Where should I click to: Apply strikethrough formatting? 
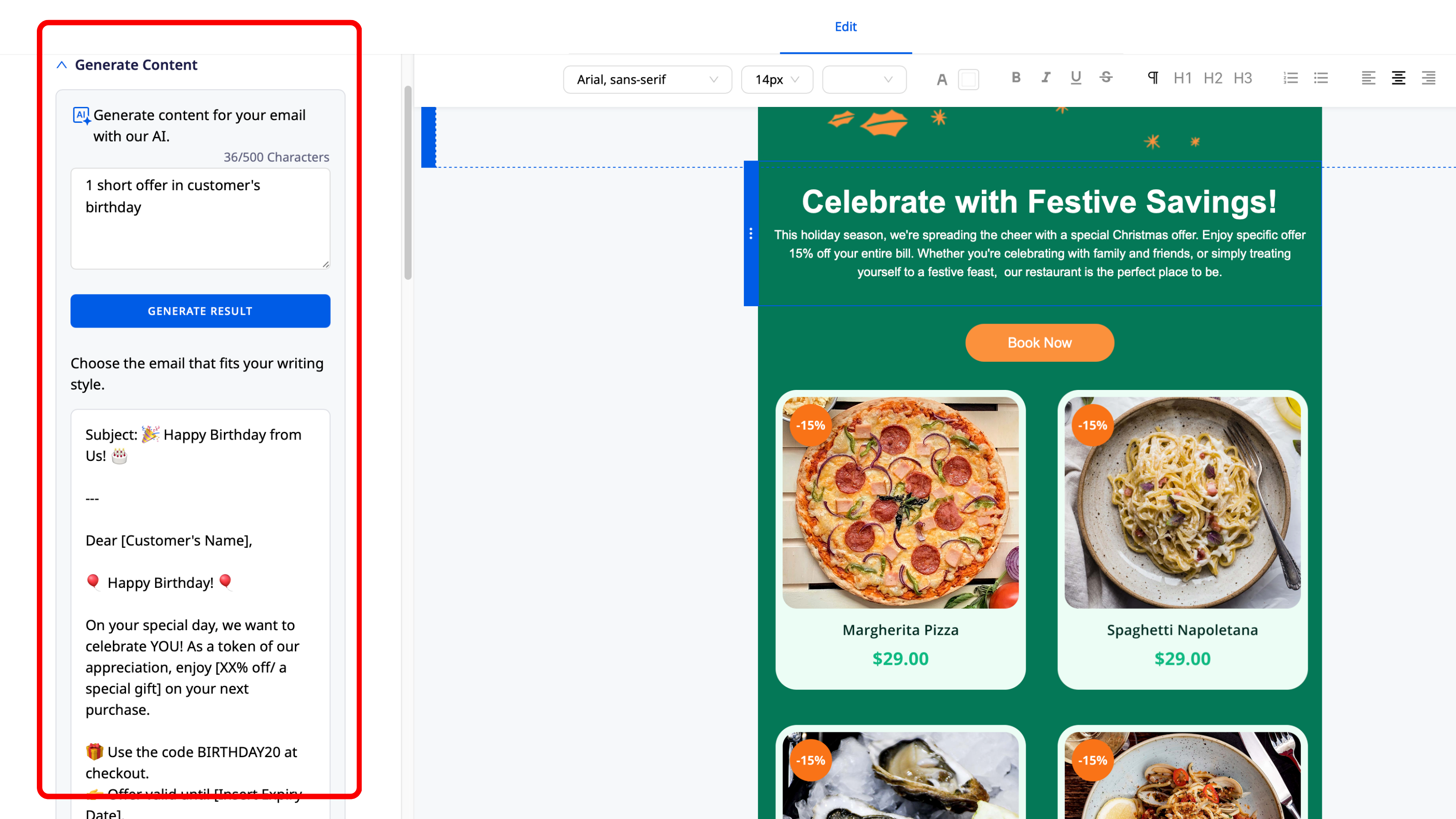point(1106,78)
